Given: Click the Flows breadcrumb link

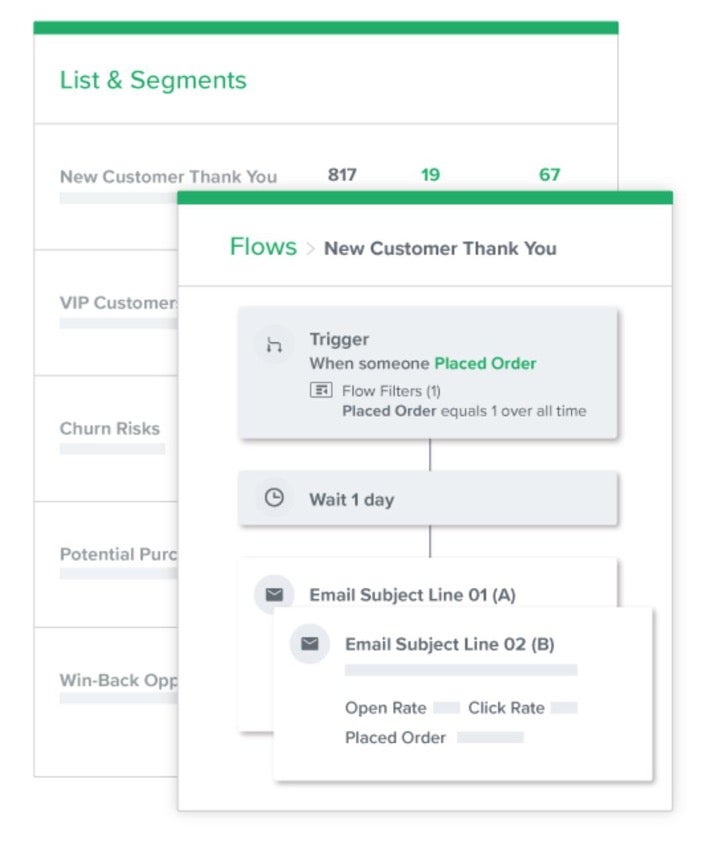Looking at the screenshot, I should click(x=263, y=247).
